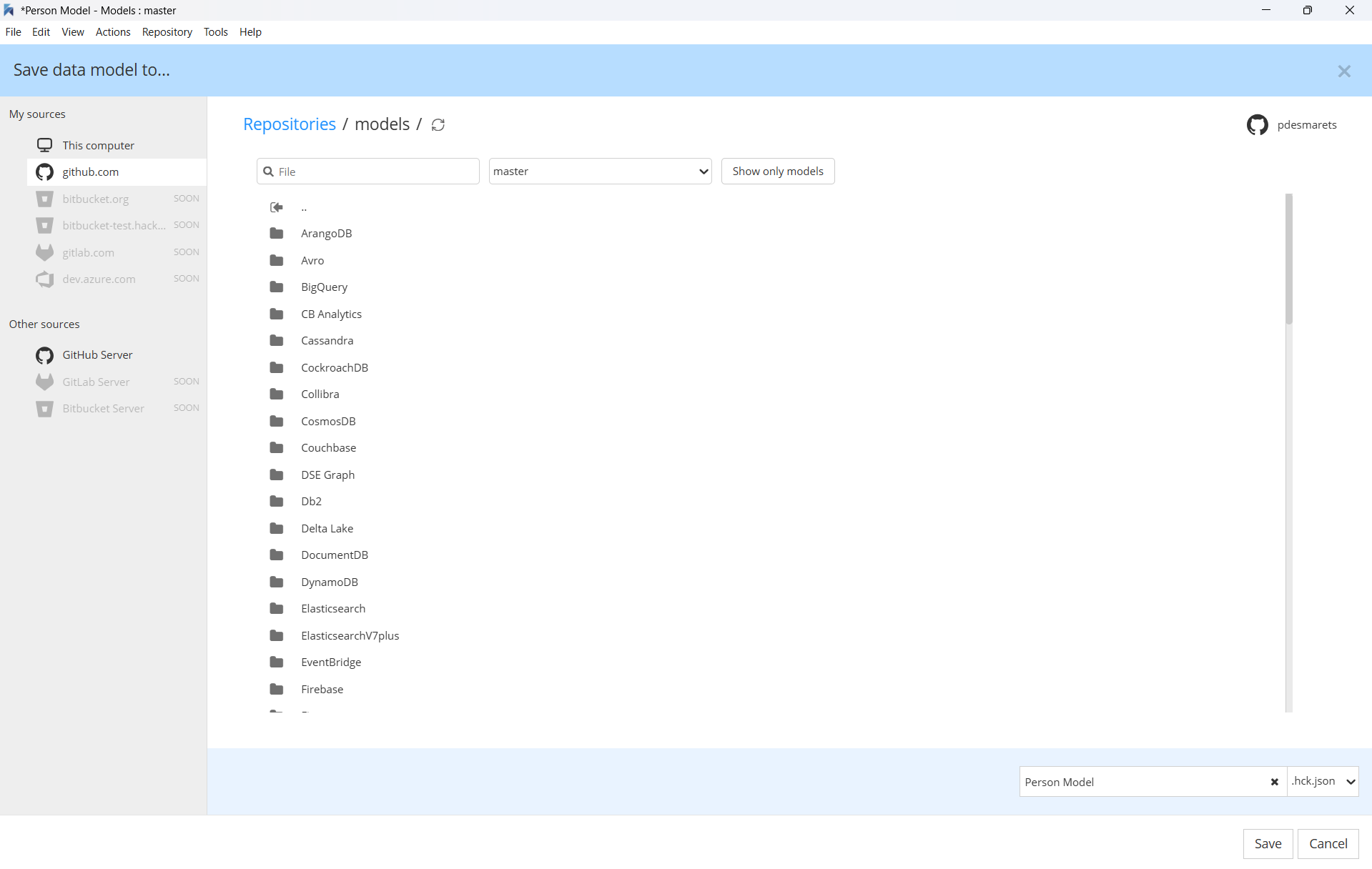Click the Show only models button
1372x869 pixels.
(778, 172)
